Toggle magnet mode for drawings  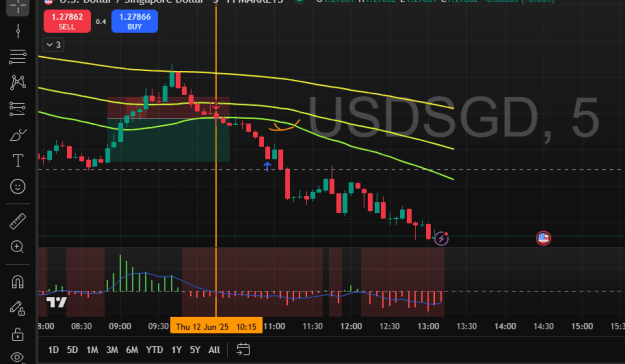click(x=18, y=281)
